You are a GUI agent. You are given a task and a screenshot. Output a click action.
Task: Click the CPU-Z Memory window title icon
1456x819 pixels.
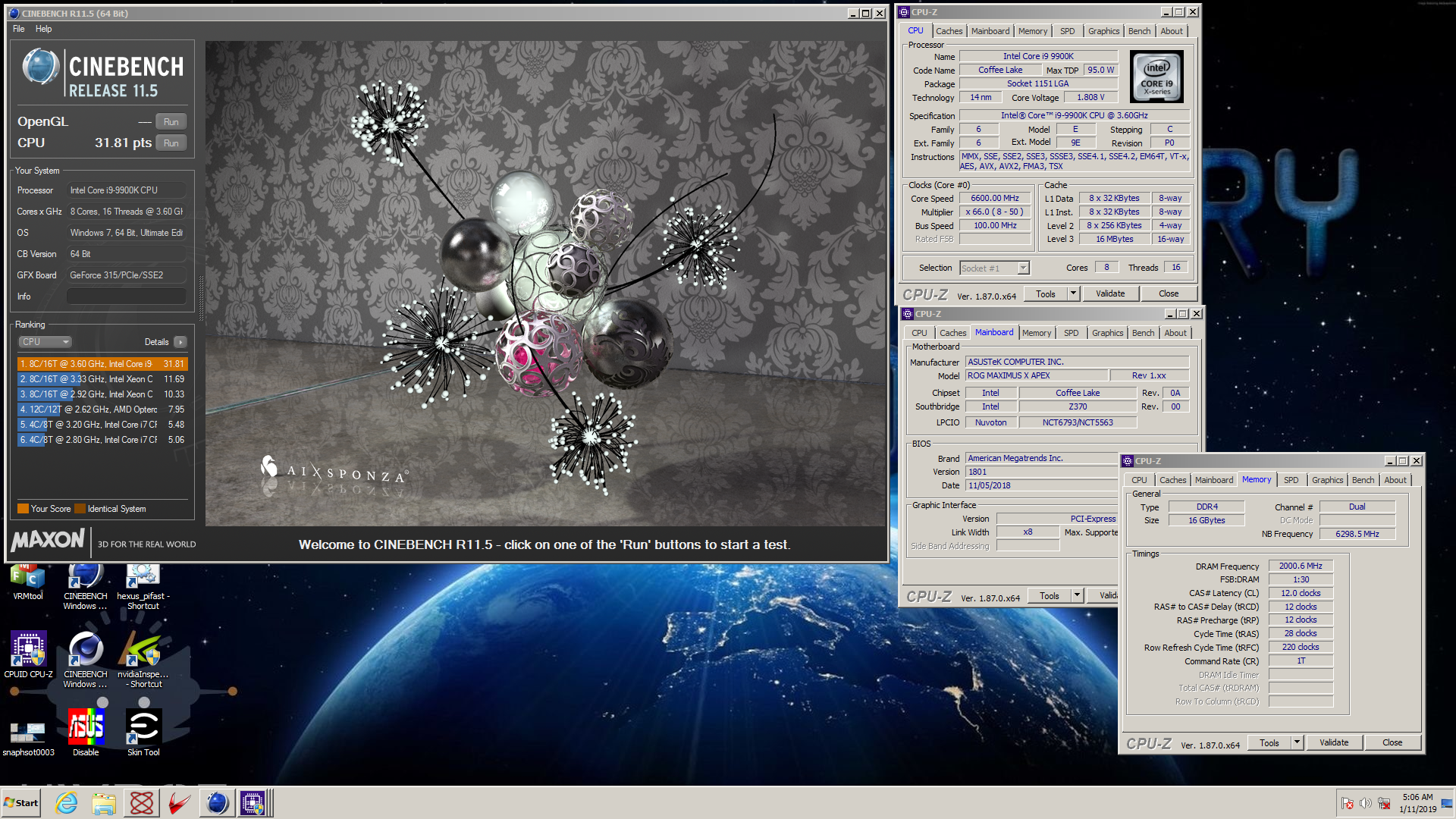[1128, 461]
